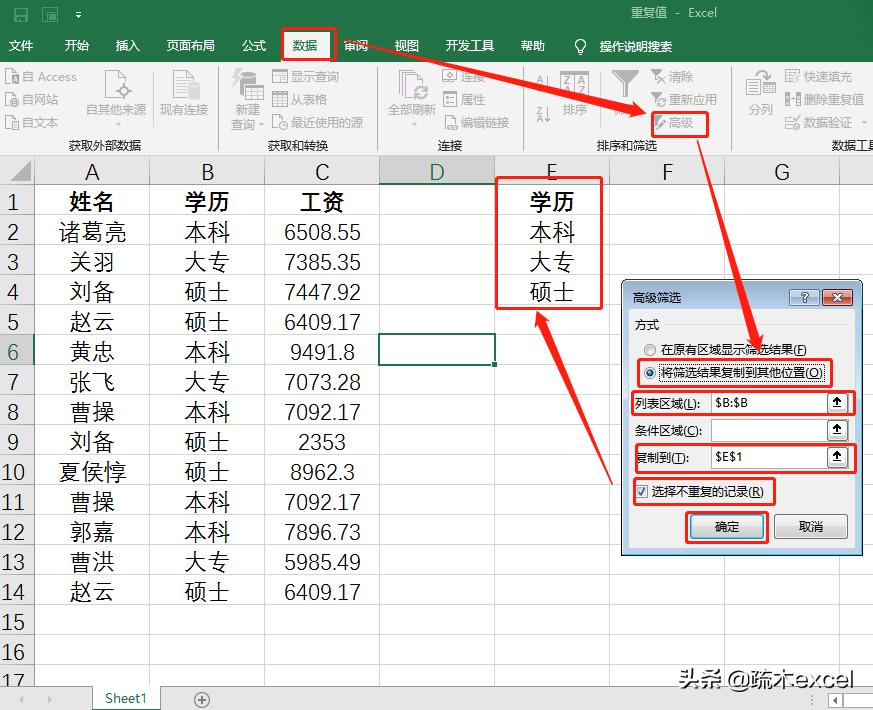Click the 自 Access import icon
The image size is (873, 710).
(41, 76)
